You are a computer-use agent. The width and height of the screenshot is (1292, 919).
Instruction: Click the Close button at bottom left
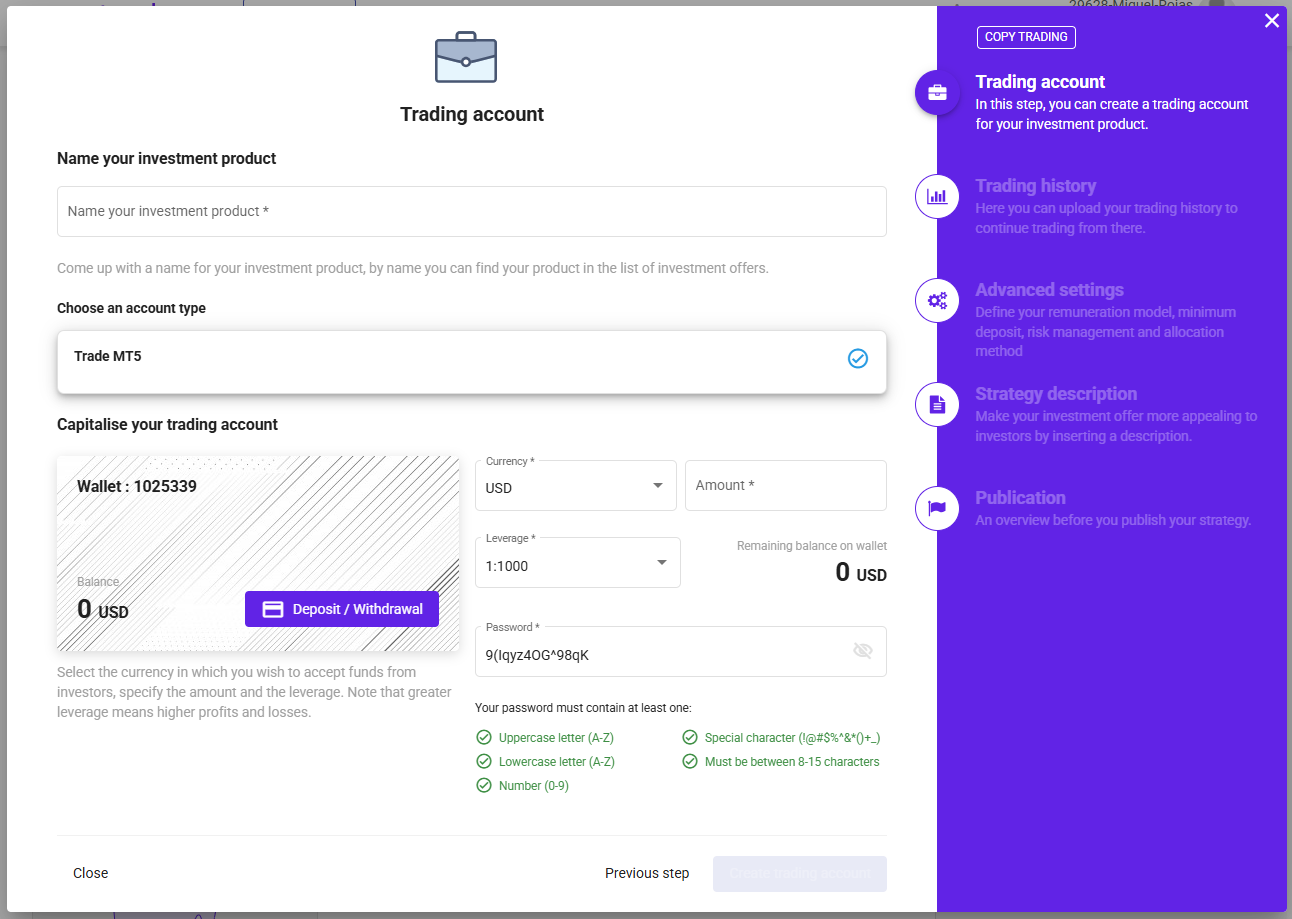[x=91, y=873]
